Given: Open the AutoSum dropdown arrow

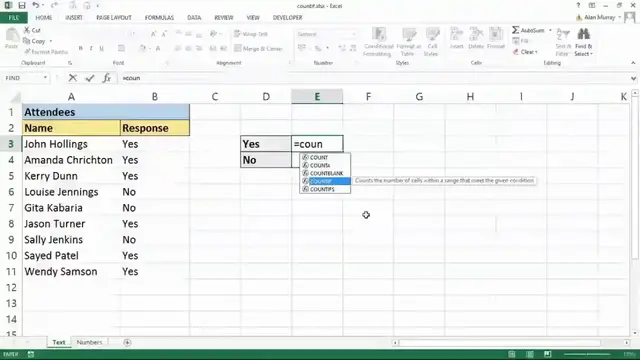Looking at the screenshot, I should [x=550, y=30].
